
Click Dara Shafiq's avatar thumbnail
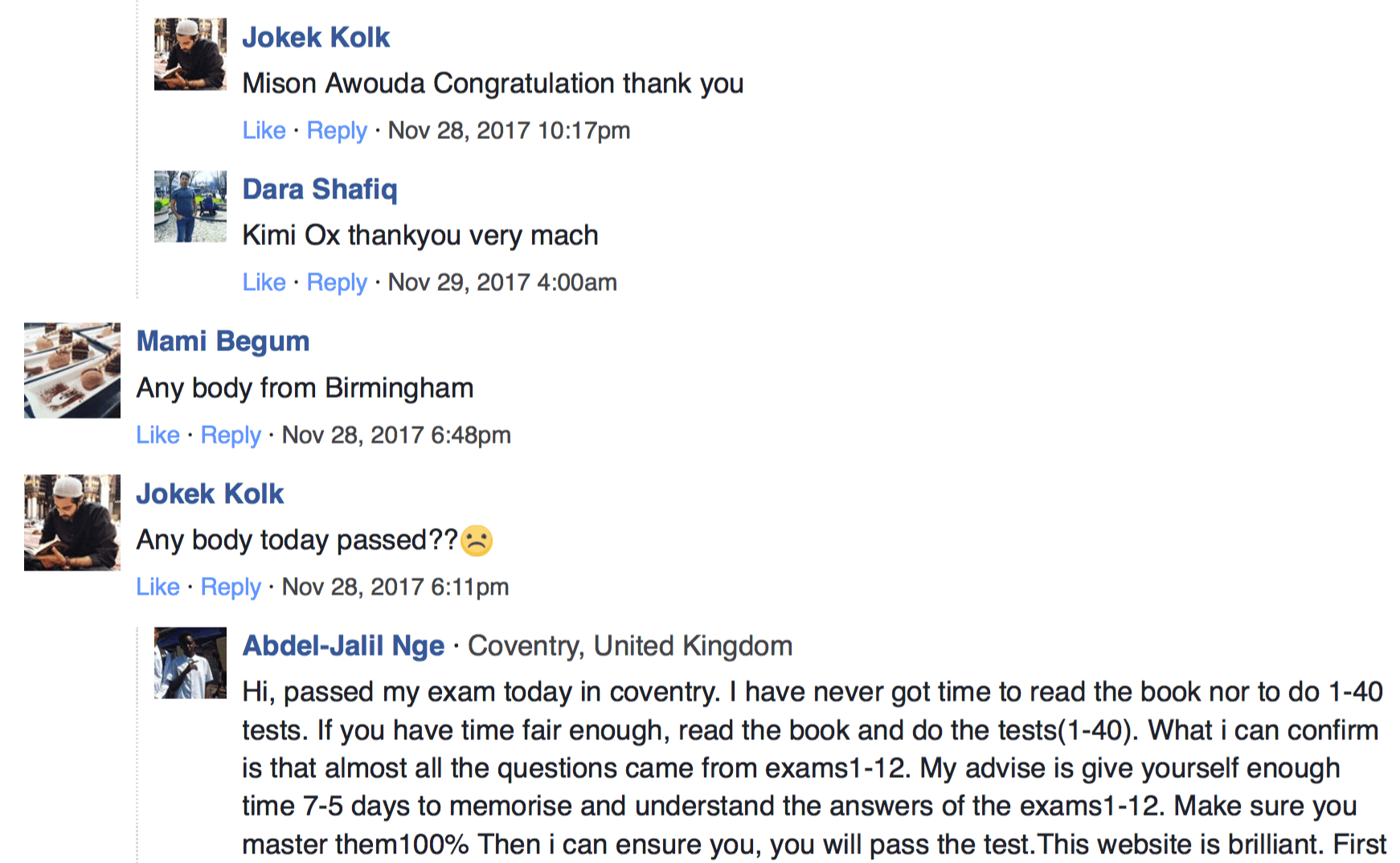(x=190, y=206)
